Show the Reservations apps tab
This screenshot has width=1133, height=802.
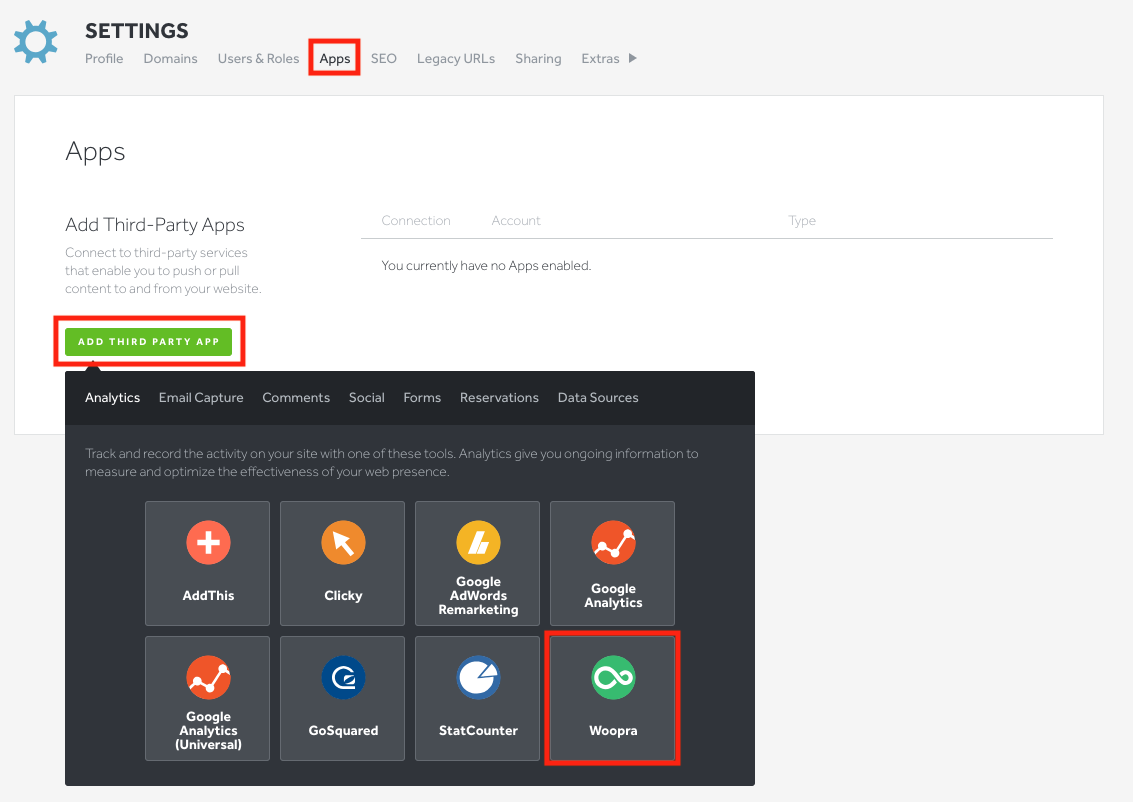tap(499, 398)
